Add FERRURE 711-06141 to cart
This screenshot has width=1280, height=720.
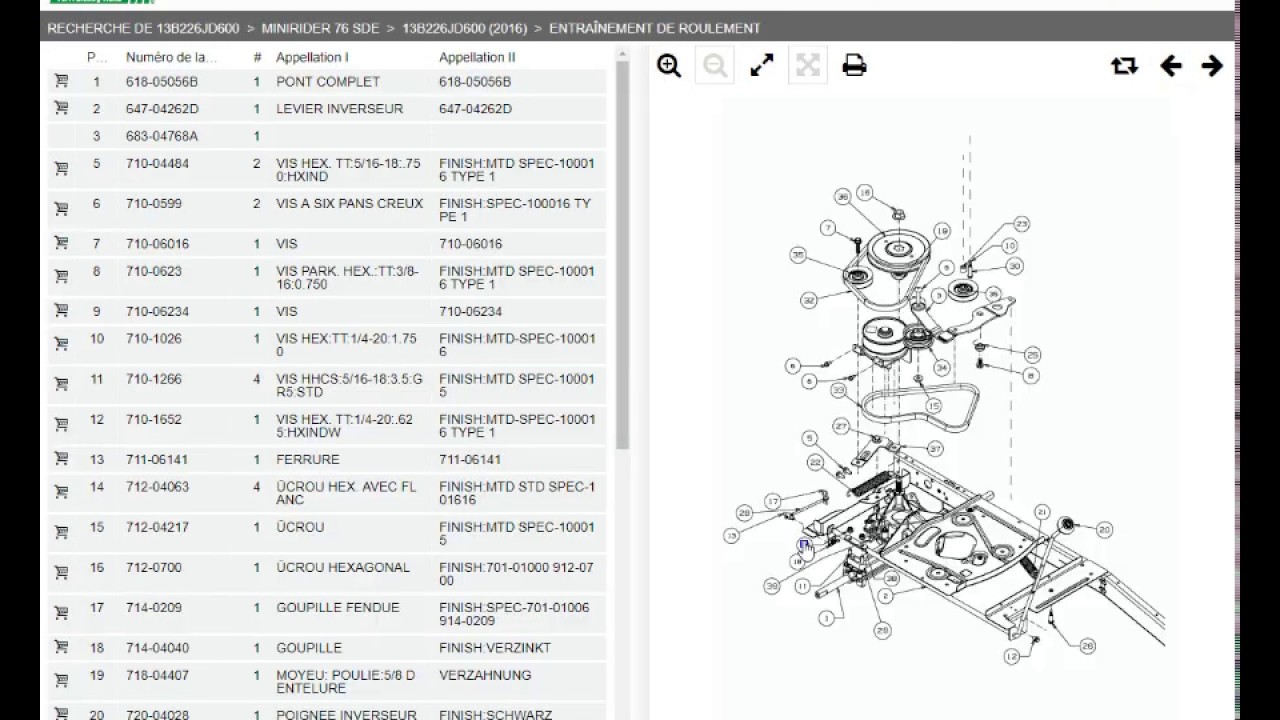coord(61,459)
